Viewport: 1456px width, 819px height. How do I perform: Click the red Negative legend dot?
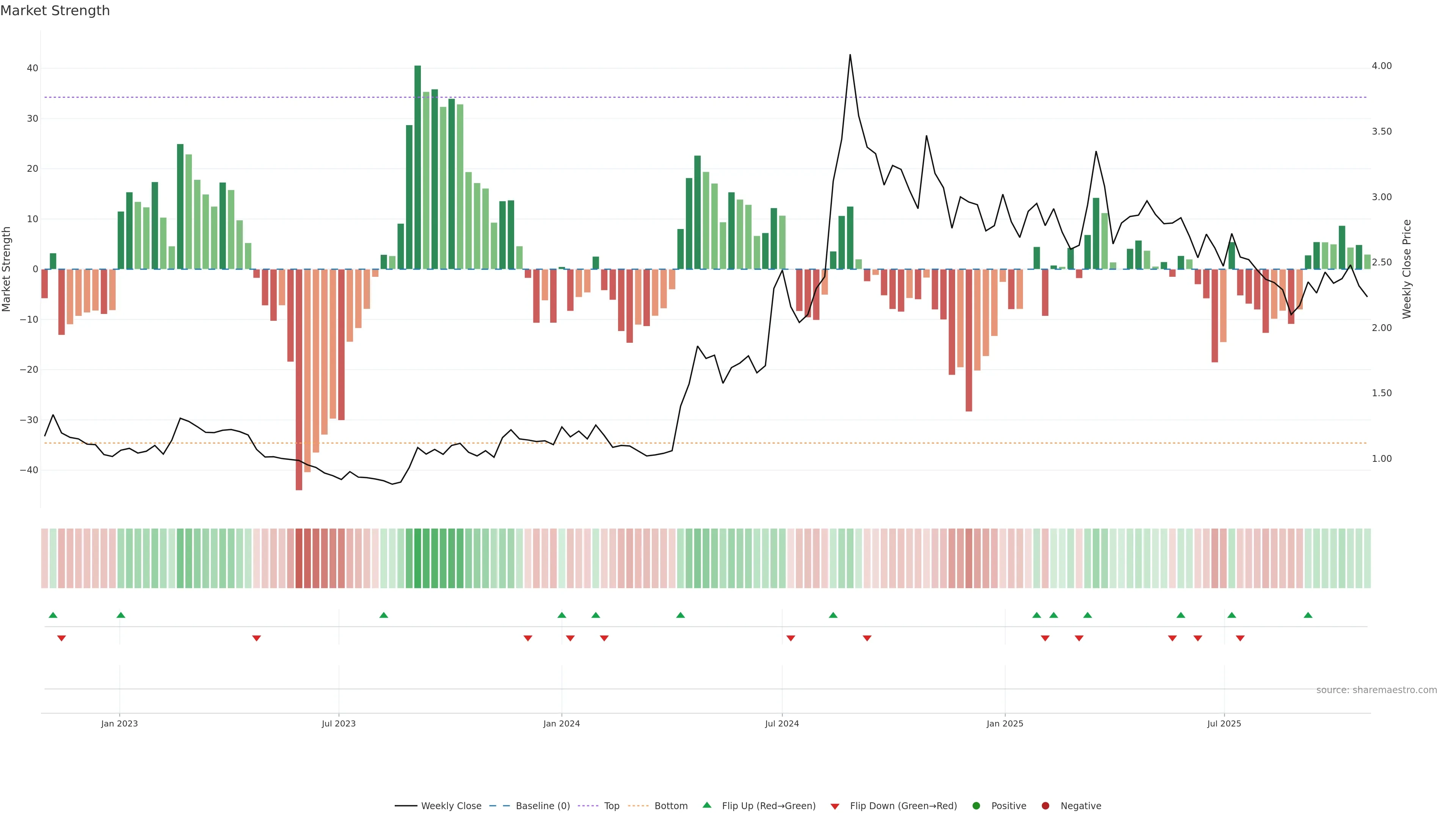(x=1045, y=805)
